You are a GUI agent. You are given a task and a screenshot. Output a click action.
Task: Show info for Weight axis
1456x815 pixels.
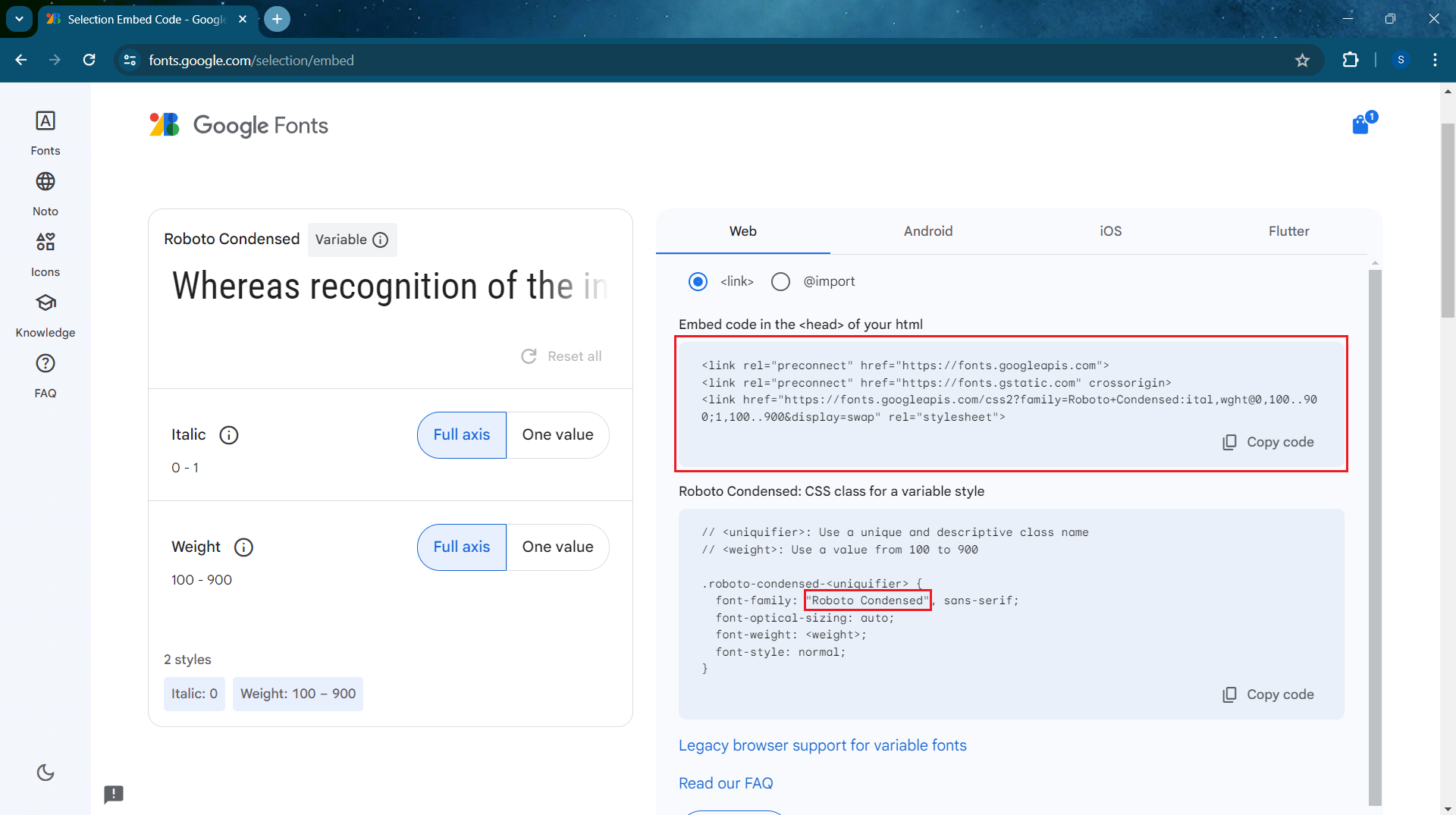click(243, 547)
